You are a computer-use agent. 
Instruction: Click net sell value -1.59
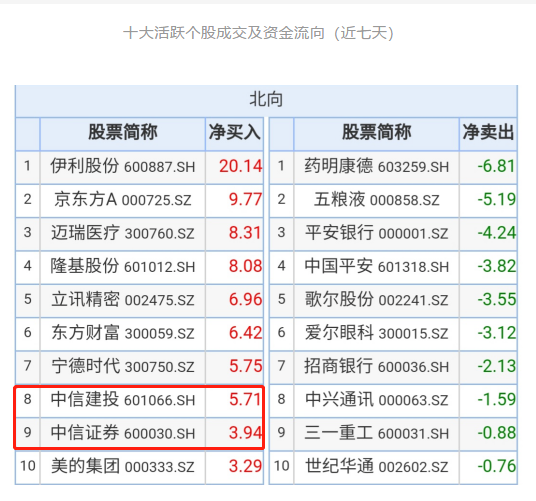(497, 400)
